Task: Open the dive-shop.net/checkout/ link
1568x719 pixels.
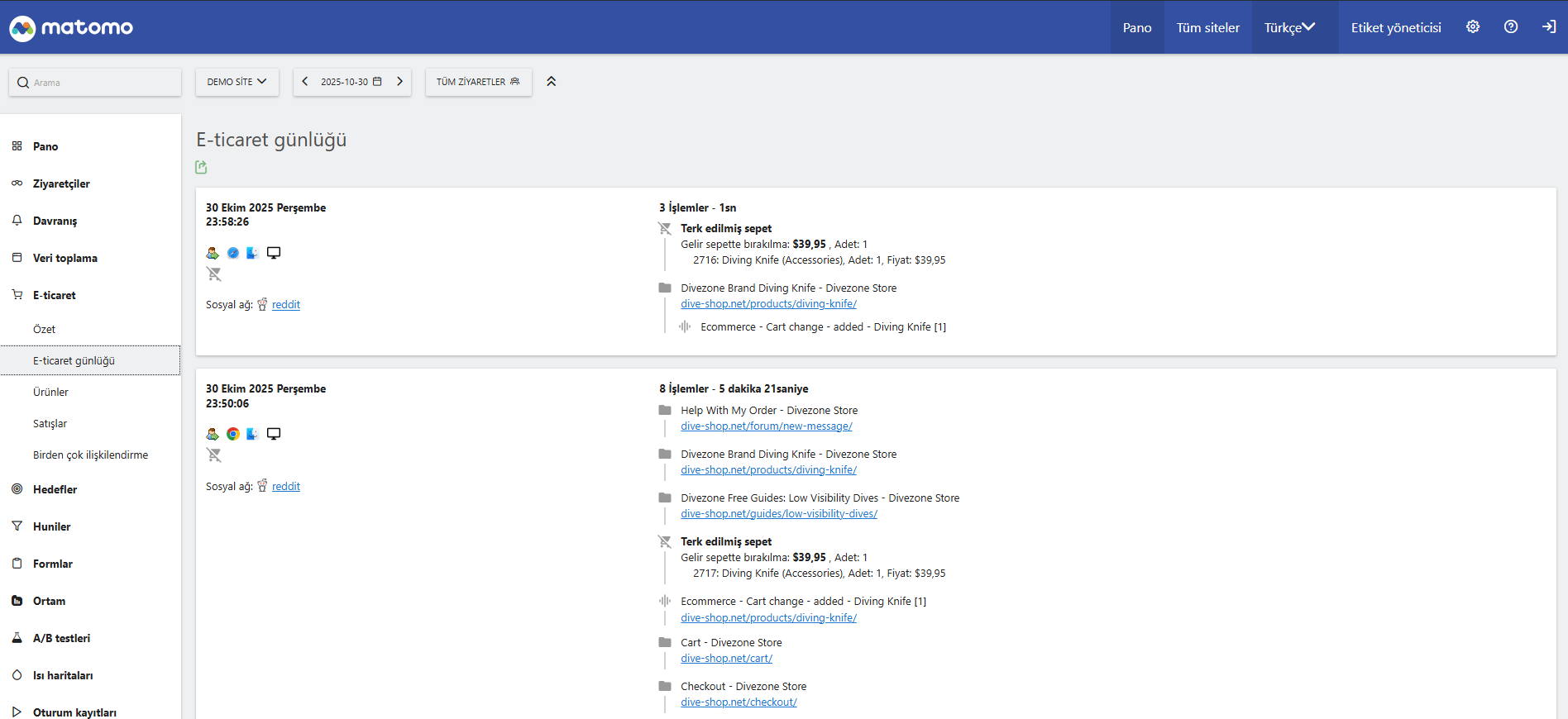Action: pos(739,702)
